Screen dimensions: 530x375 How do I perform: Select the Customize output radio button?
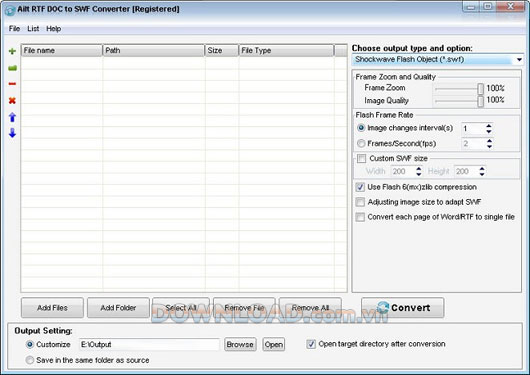coord(30,344)
